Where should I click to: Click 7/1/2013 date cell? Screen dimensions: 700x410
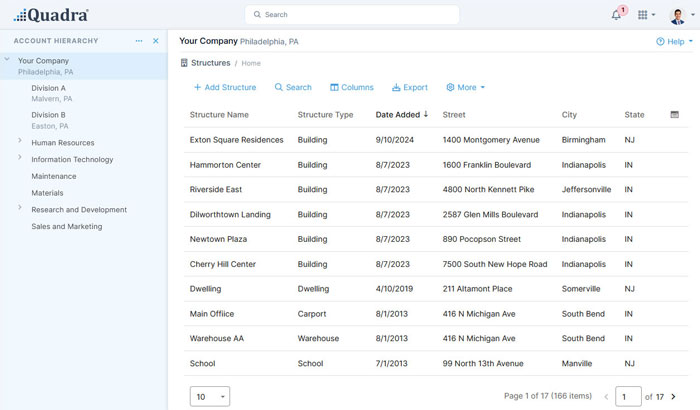[392, 363]
